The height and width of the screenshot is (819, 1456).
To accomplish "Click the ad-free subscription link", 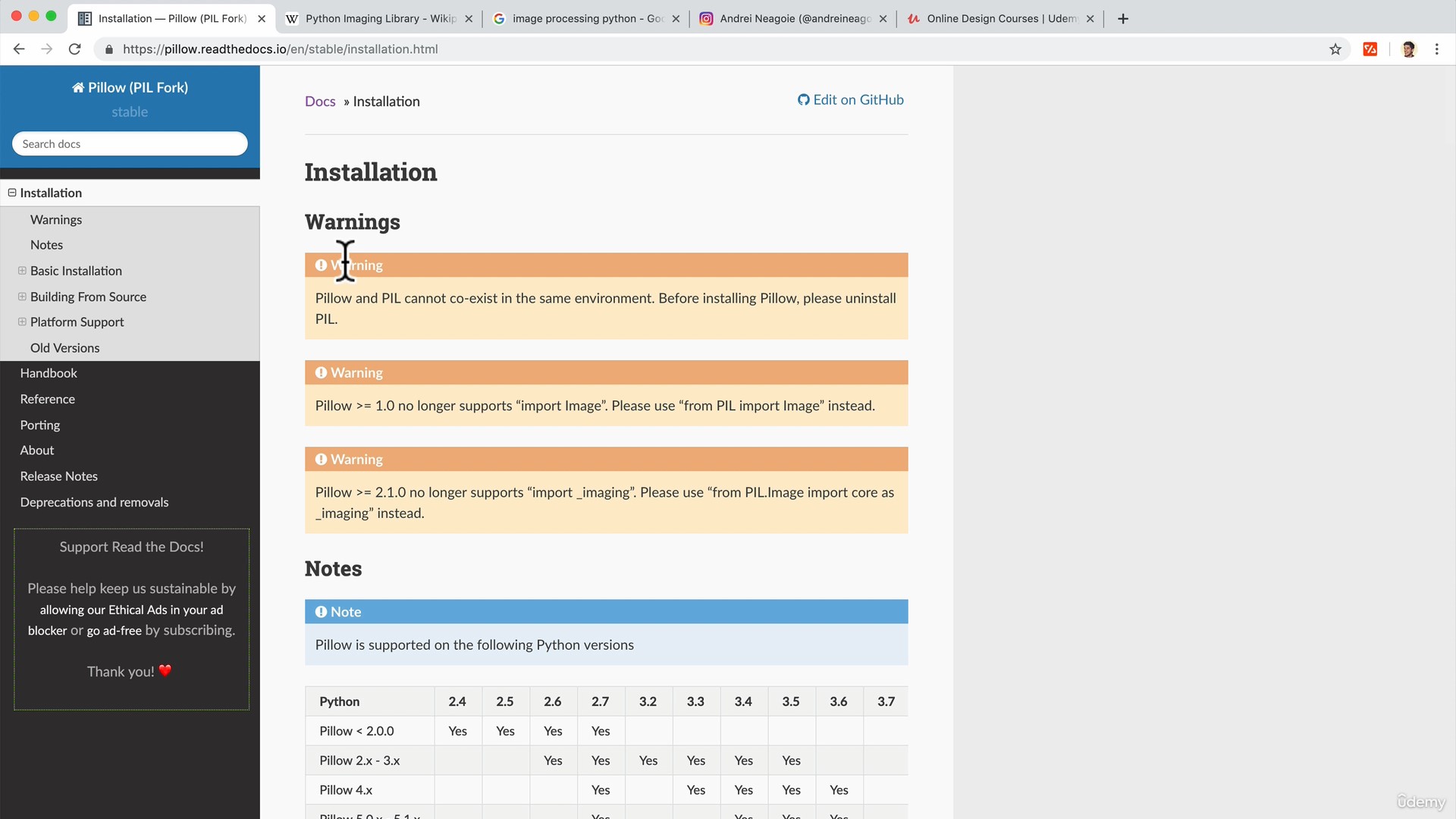I will pos(114,630).
